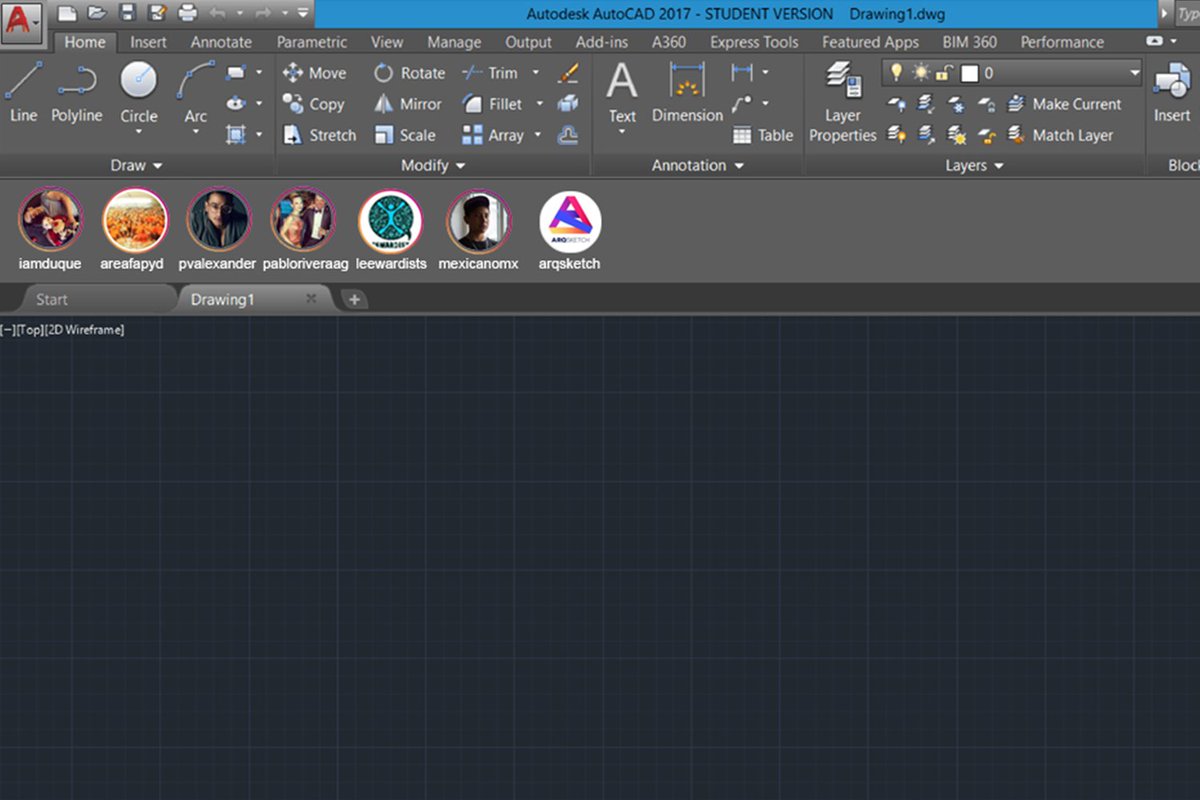This screenshot has width=1200, height=800.
Task: Click the Linear dimension icon
Action: (x=742, y=72)
